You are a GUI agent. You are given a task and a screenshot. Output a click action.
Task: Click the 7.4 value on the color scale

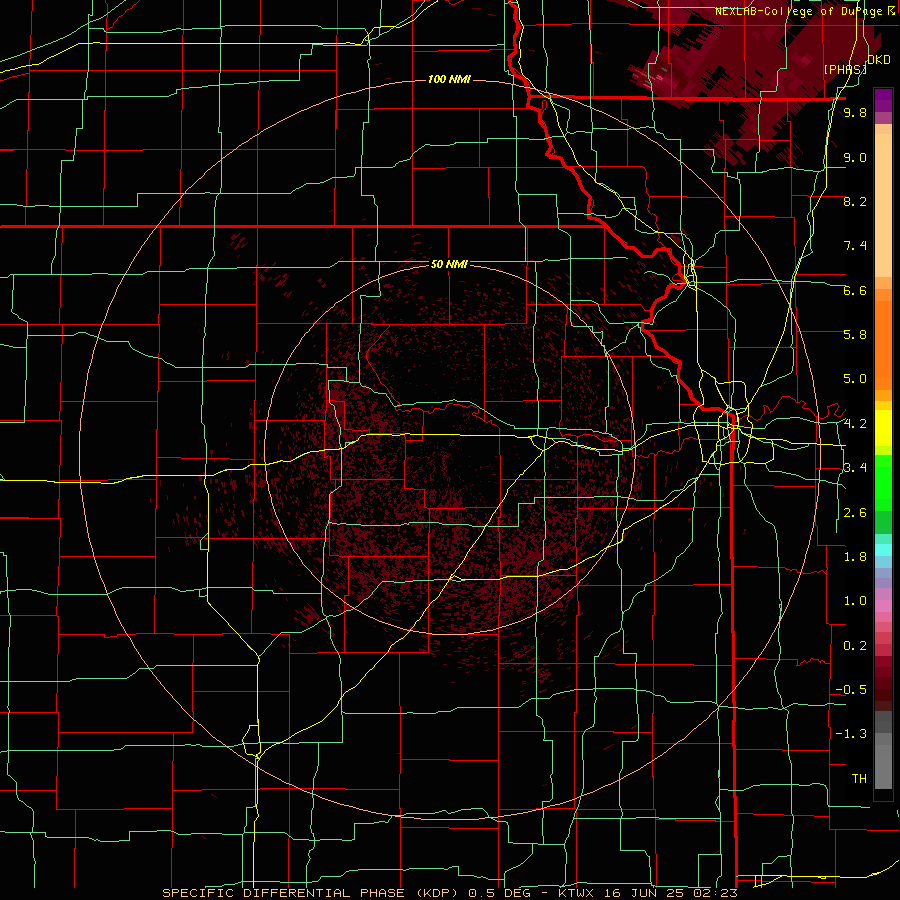(x=855, y=246)
